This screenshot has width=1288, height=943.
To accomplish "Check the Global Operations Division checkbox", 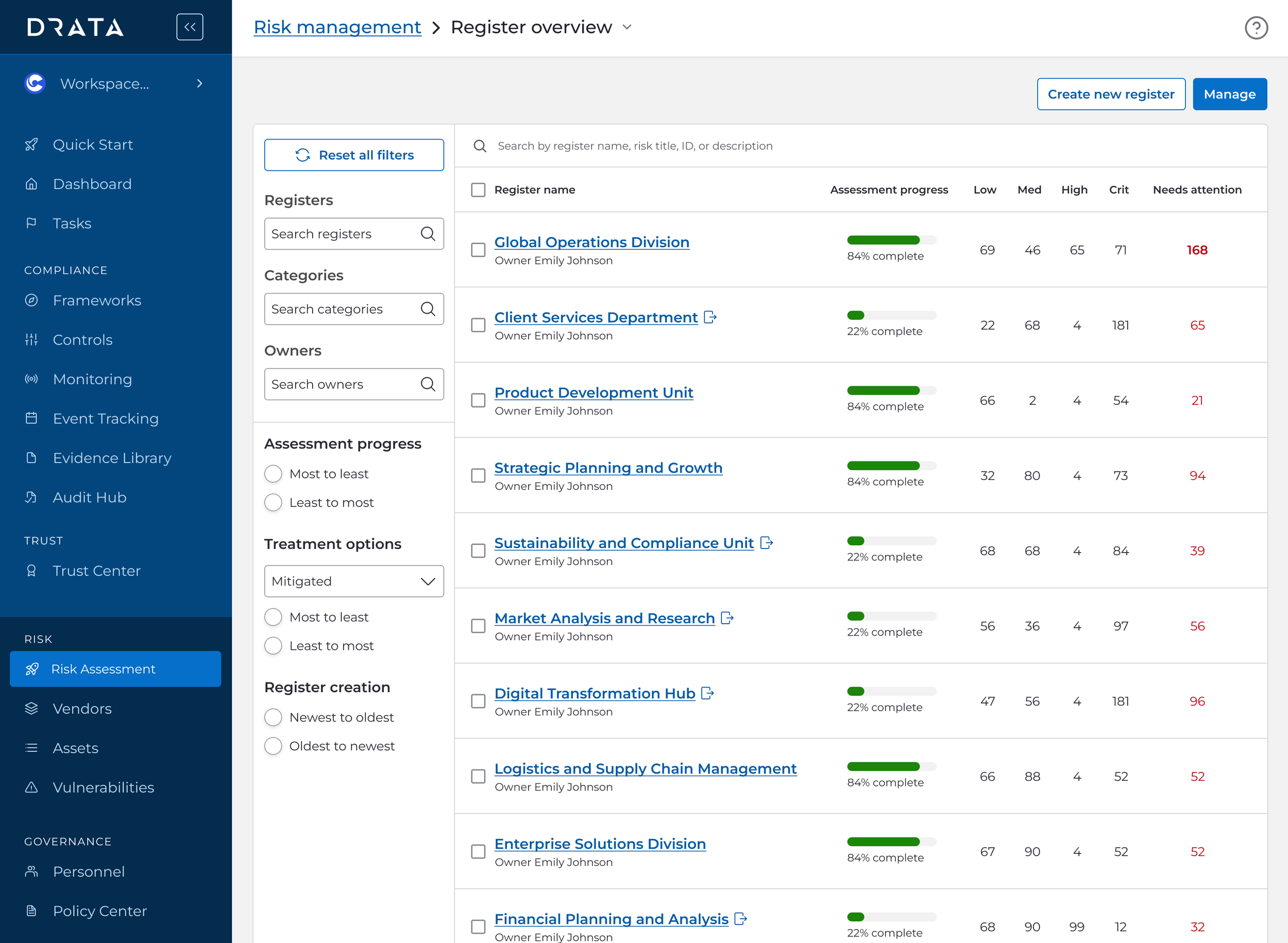I will [478, 250].
